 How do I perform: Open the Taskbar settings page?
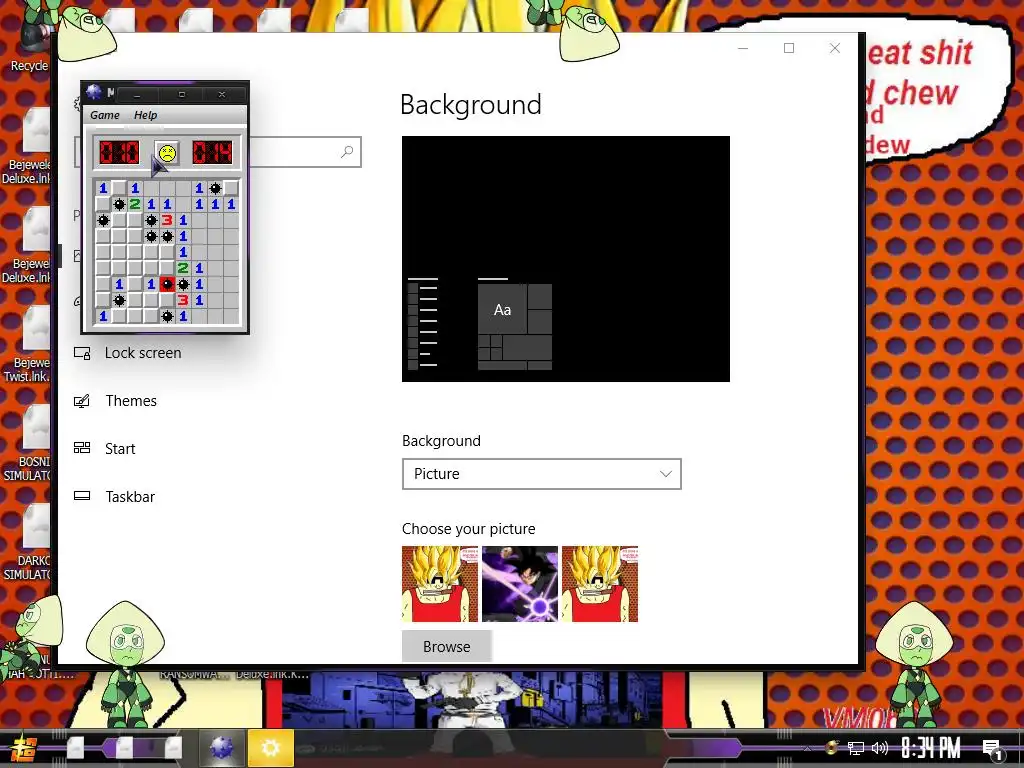114,497
